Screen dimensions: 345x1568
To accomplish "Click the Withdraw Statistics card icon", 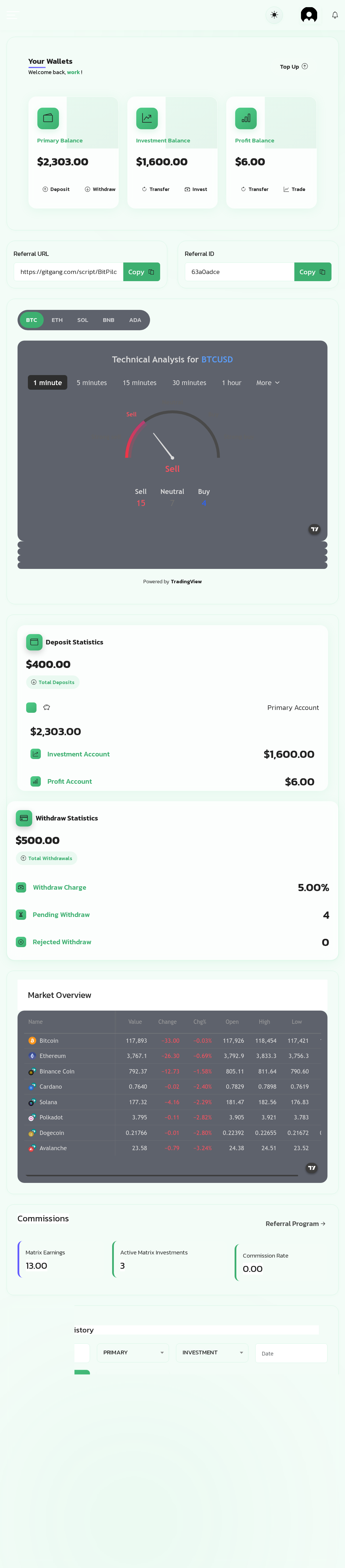I will (24, 818).
